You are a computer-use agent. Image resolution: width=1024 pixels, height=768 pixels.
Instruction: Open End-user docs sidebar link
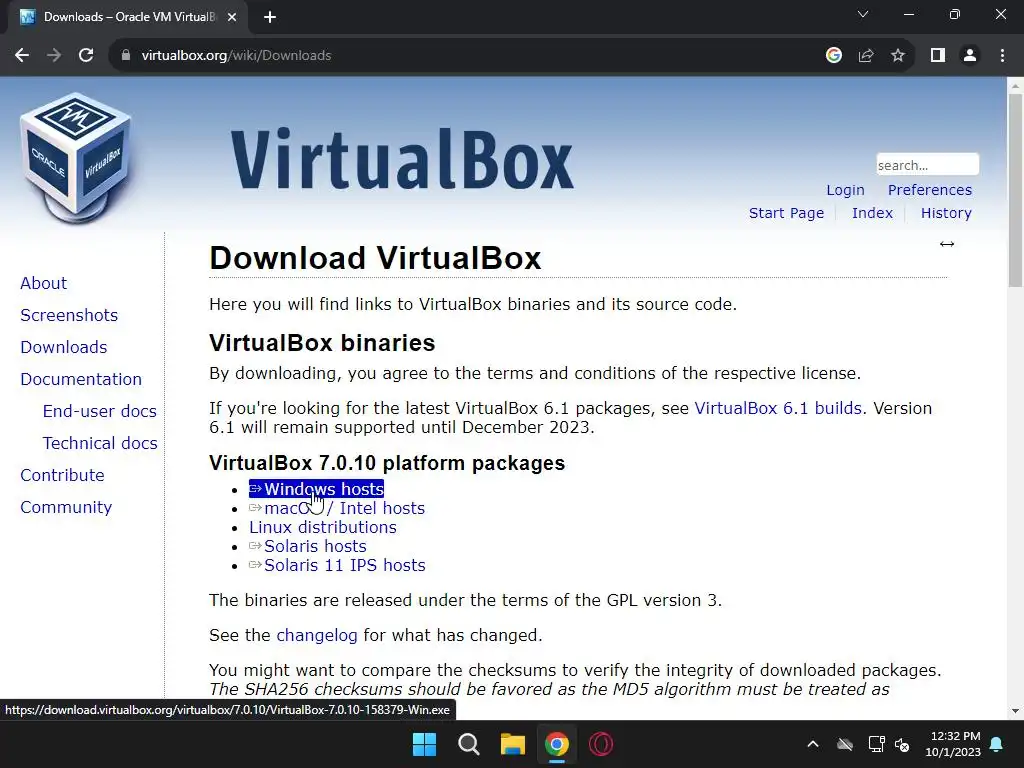pyautogui.click(x=100, y=411)
